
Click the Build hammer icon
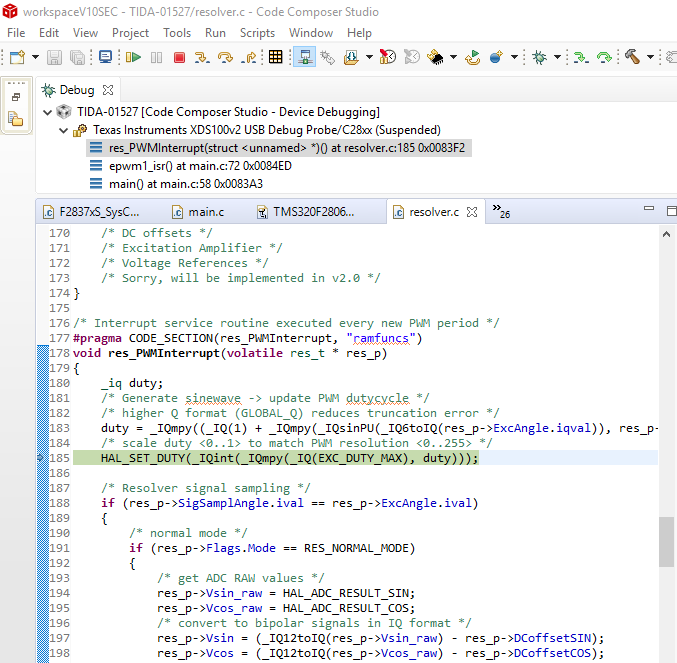[632, 58]
